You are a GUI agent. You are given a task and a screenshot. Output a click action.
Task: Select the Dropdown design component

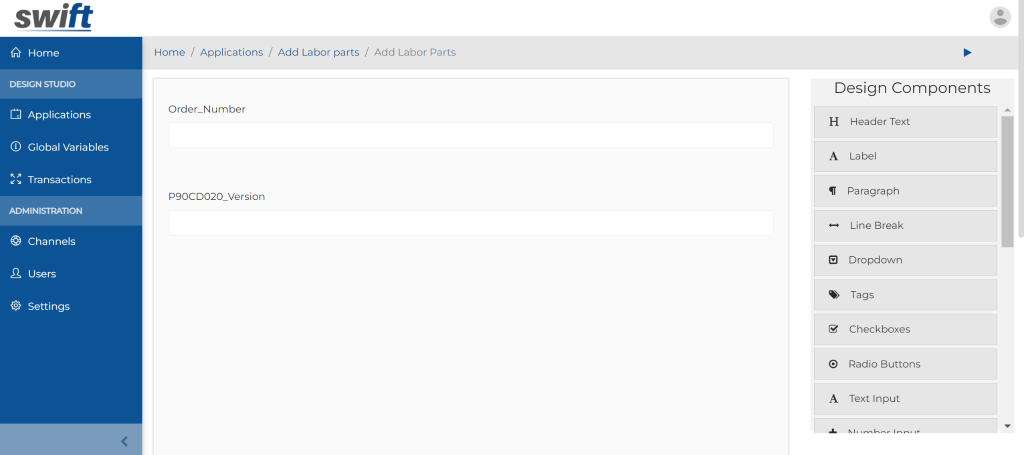(905, 260)
